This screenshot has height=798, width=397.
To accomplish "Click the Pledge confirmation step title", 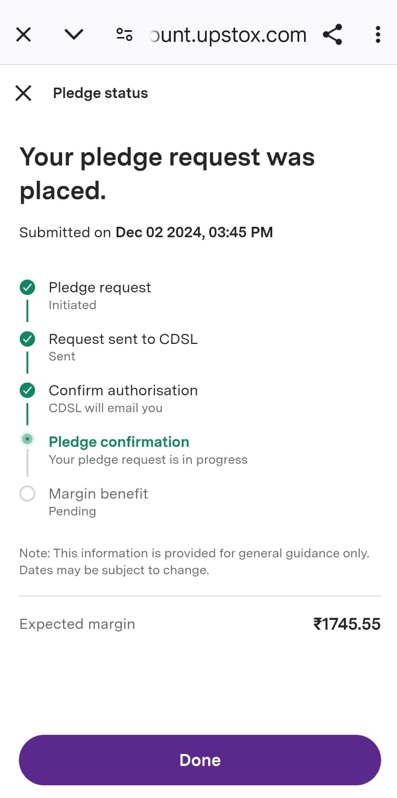I will click(x=119, y=442).
